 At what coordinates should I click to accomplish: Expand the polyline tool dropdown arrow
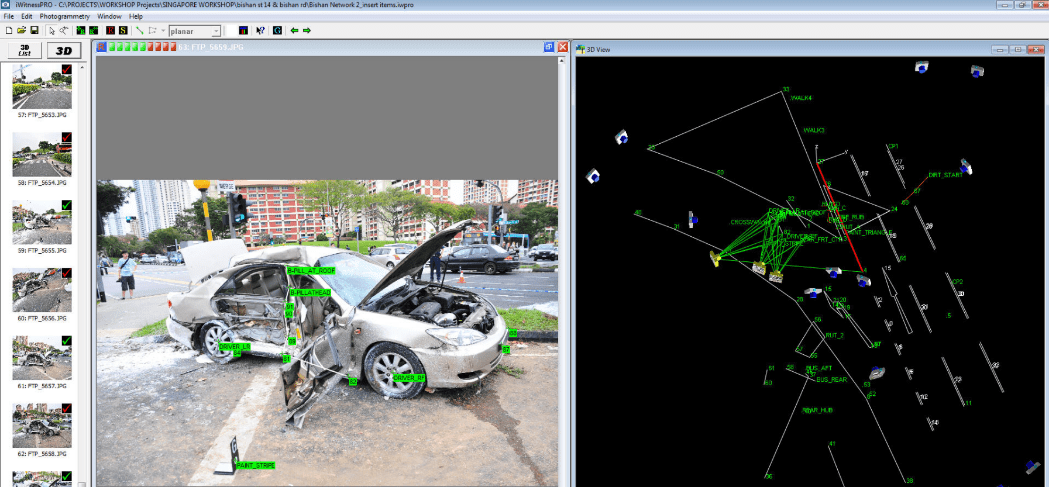(163, 30)
